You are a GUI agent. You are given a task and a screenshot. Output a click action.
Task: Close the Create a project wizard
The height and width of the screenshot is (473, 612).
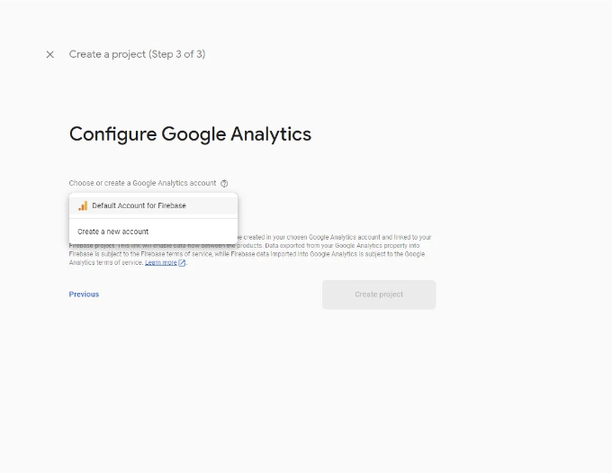50,55
